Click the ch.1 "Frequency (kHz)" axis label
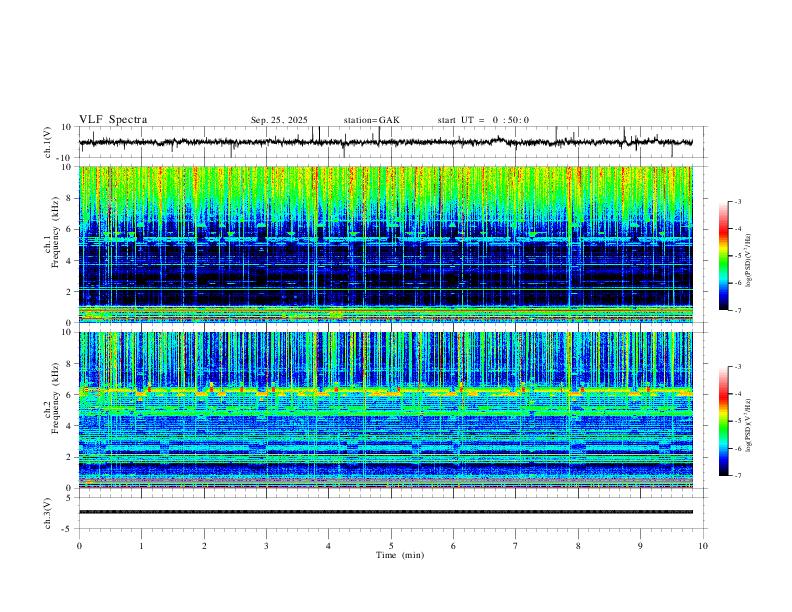 pyautogui.click(x=55, y=233)
